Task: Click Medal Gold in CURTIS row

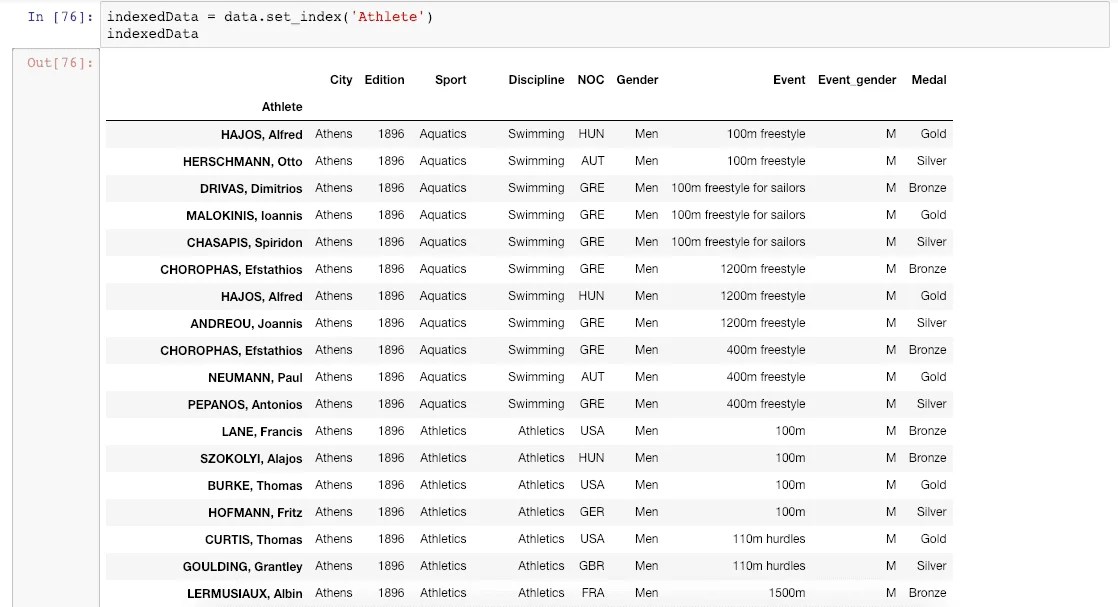Action: coord(933,539)
